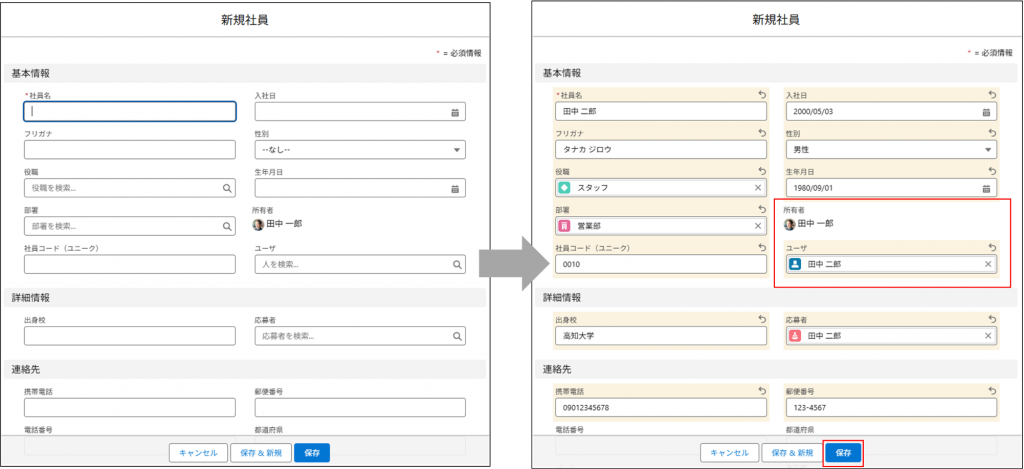The height and width of the screenshot is (469, 1024).
Task: Click 保存 & 新規 under the empty form
Action: (261, 453)
